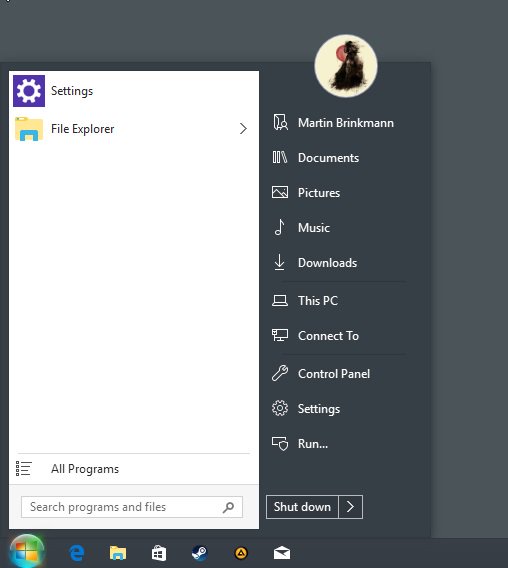This screenshot has width=508, height=568.
Task: Focus the Search programs and files box
Action: pos(132,507)
